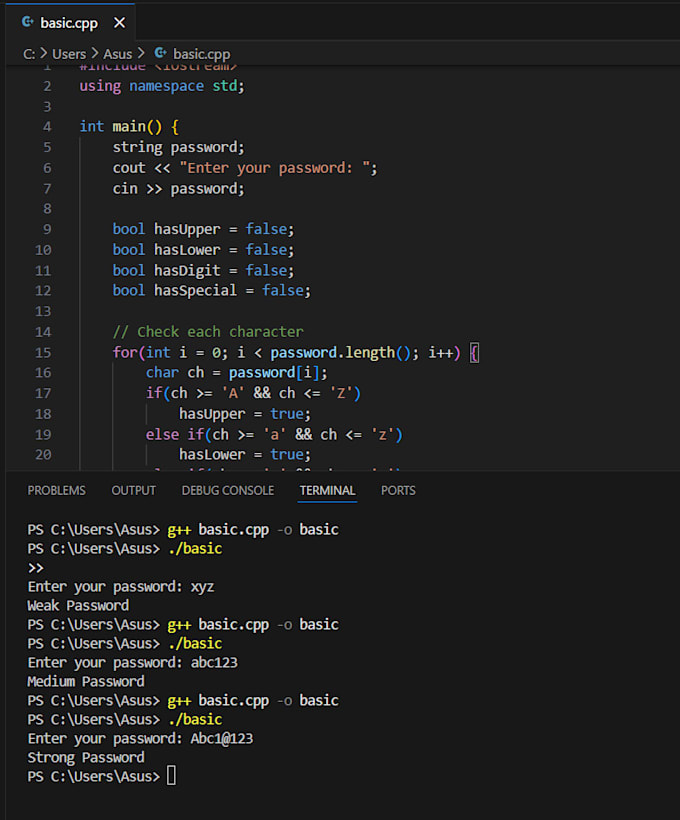Click line number 15 in the gutter
Screen dimensions: 680x820
pos(43,352)
